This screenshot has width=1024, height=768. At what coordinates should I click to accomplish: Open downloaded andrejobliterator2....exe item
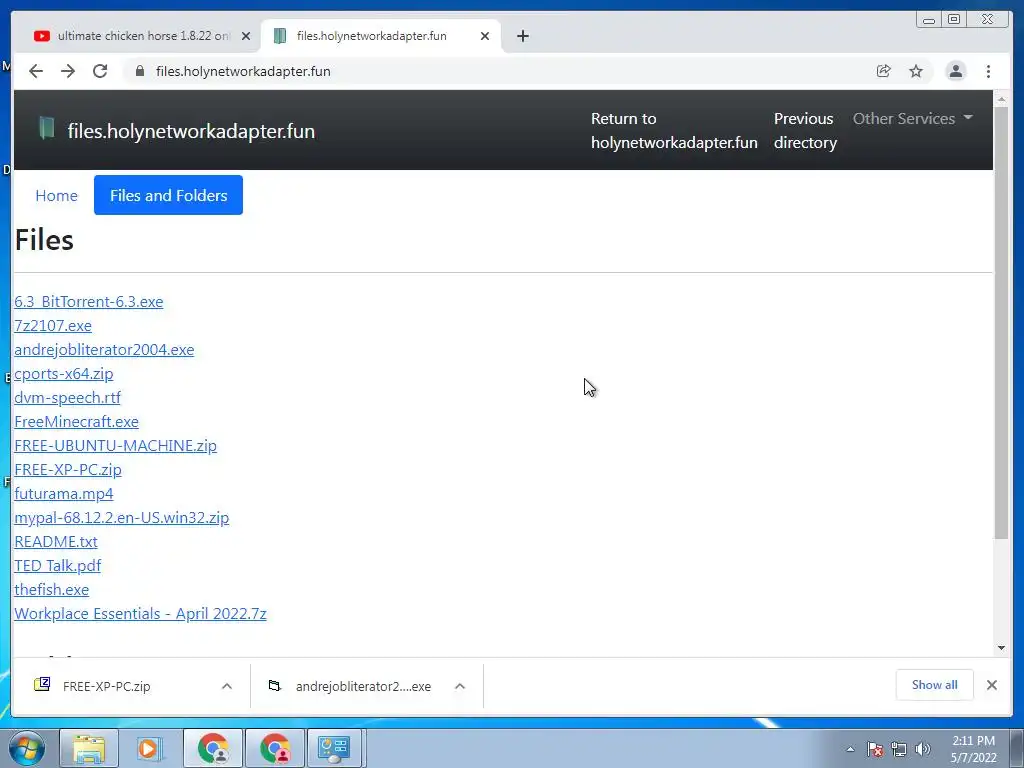coord(362,686)
